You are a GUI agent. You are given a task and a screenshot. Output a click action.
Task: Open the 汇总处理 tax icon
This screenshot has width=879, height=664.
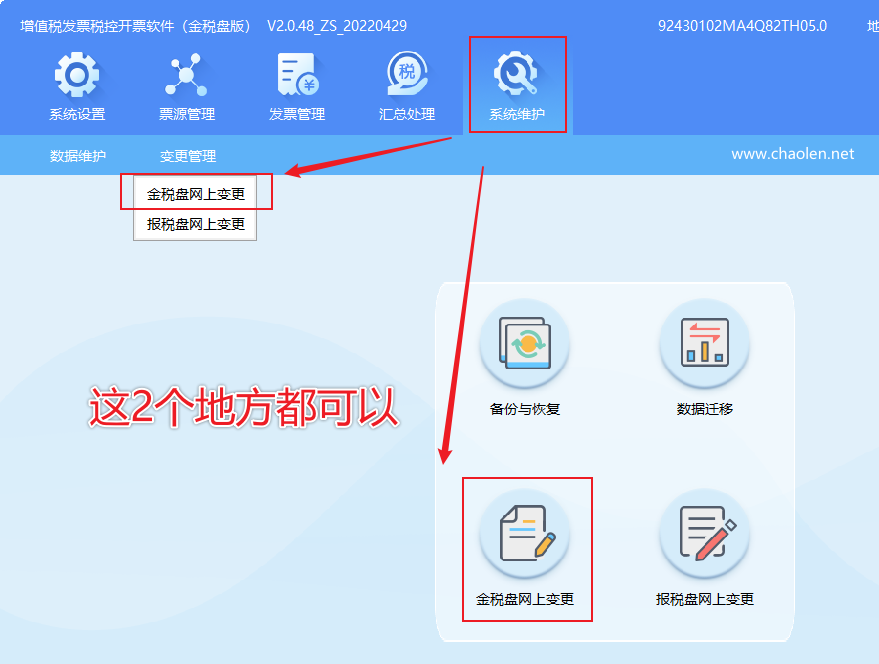click(x=407, y=73)
